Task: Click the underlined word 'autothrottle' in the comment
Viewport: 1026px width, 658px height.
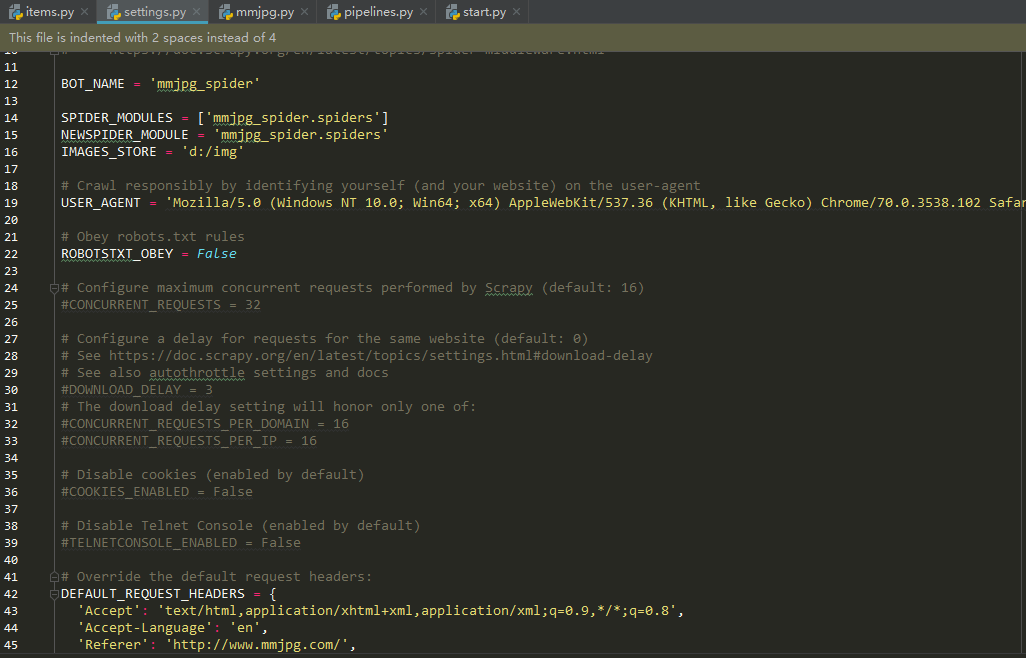Action: 197,373
